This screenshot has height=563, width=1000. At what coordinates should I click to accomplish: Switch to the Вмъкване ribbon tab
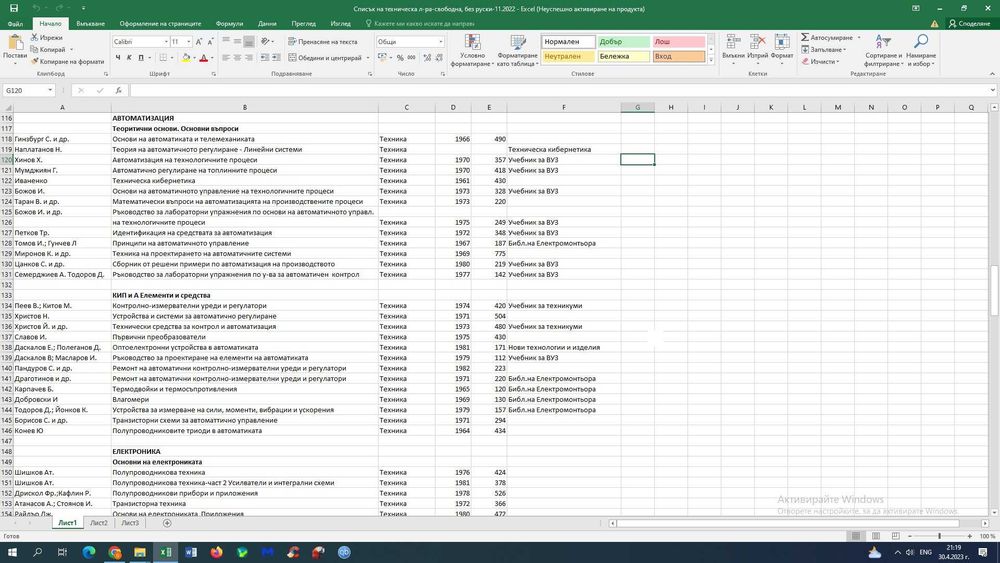[90, 24]
